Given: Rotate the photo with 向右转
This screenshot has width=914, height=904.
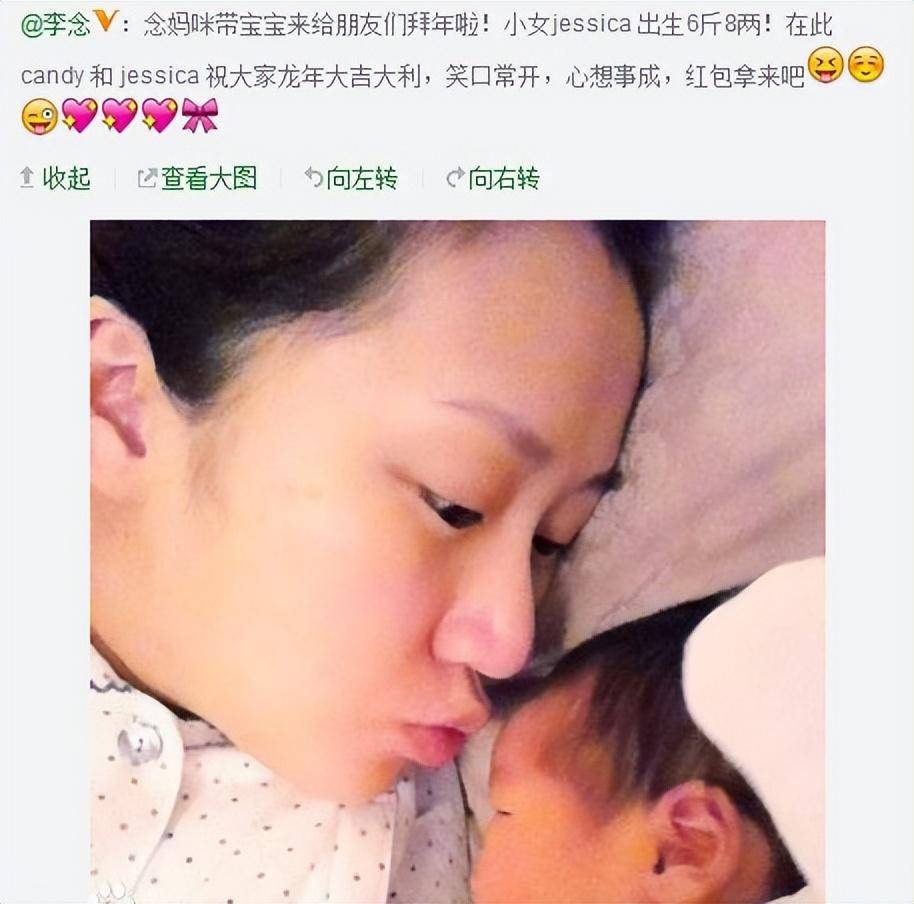Looking at the screenshot, I should tap(504, 178).
